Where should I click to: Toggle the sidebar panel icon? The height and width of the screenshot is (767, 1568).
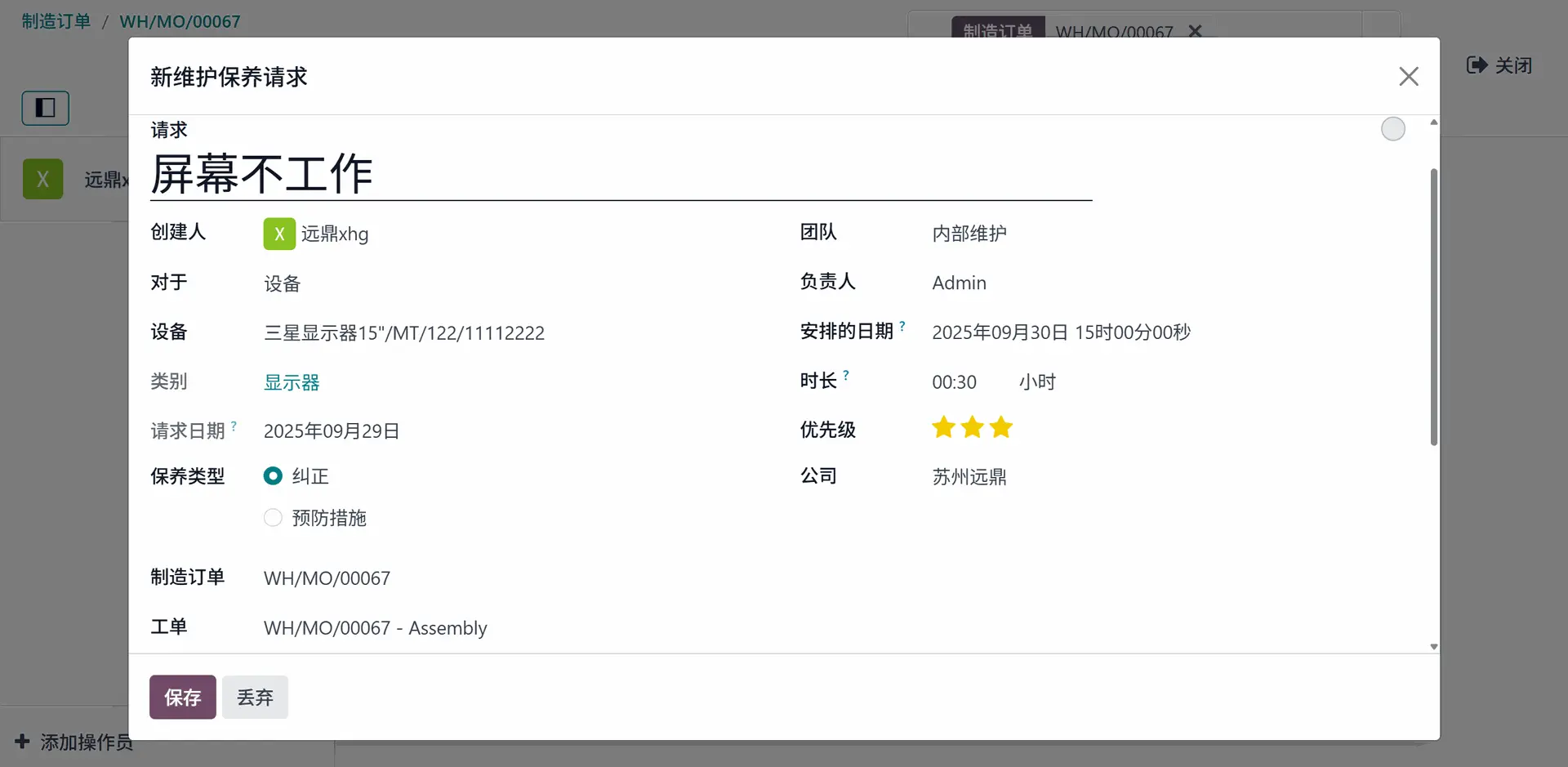pyautogui.click(x=46, y=108)
